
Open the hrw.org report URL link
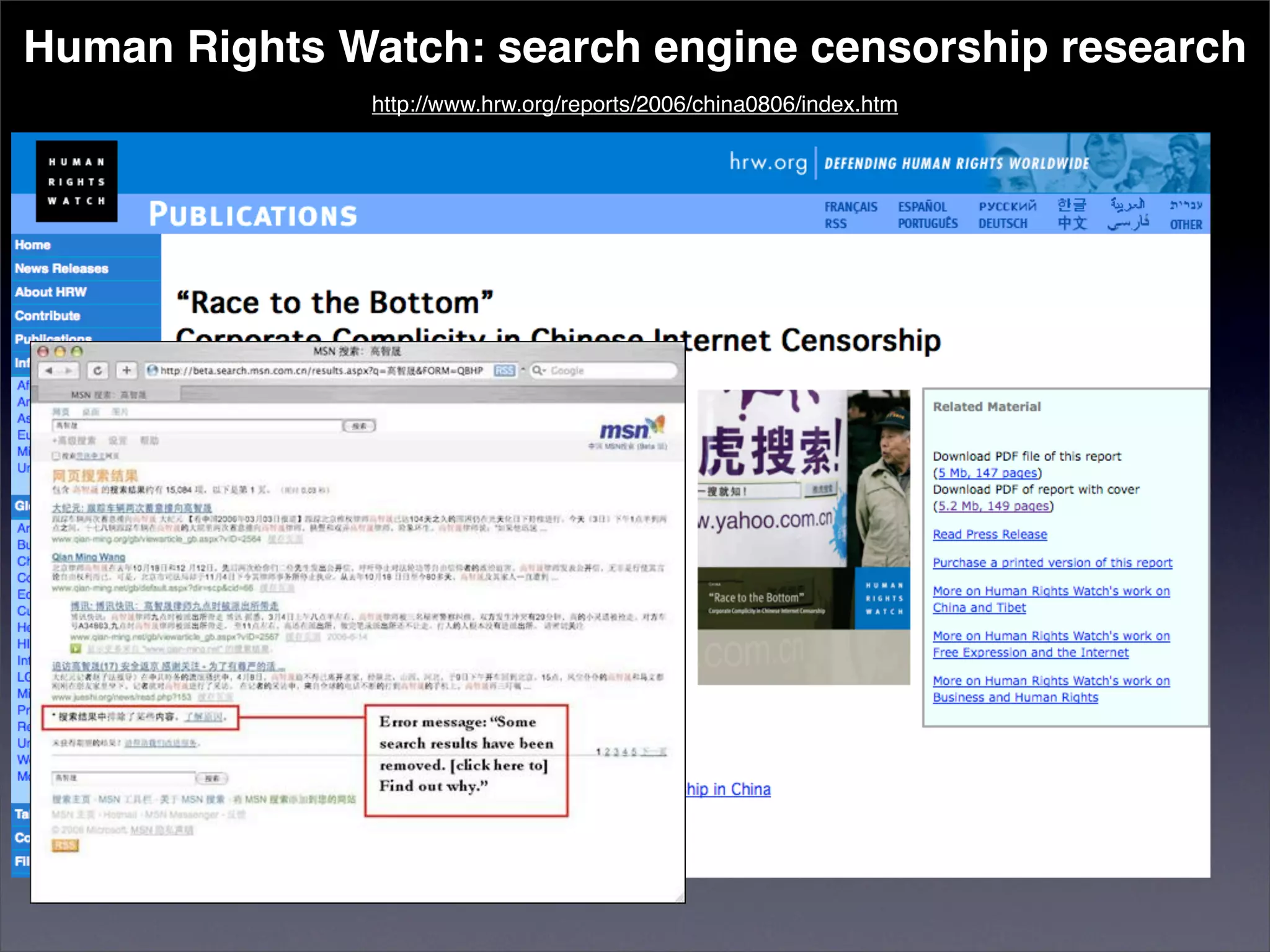(634, 104)
